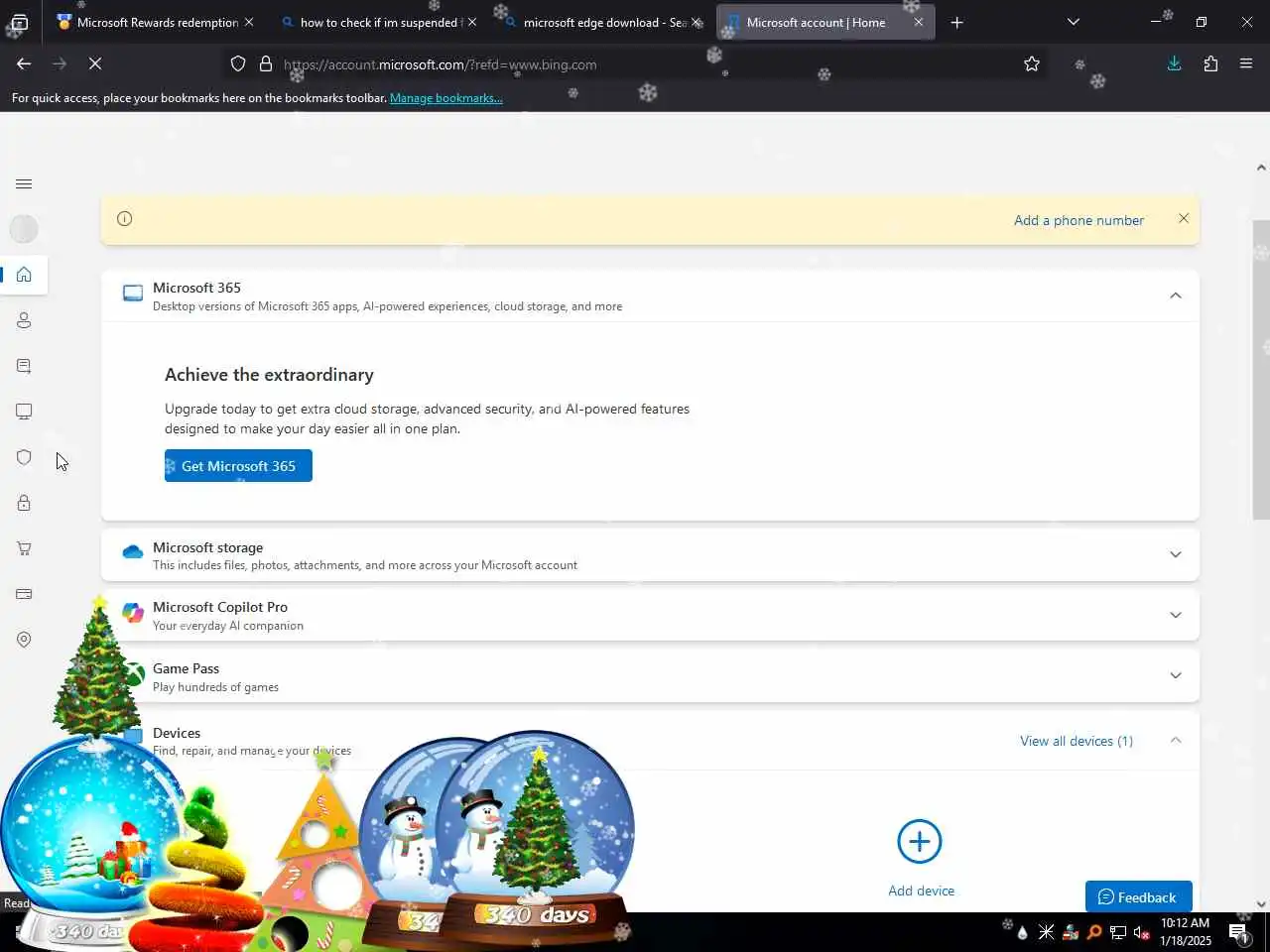Open the magnifier tray icon
The height and width of the screenshot is (952, 1270).
click(x=1093, y=932)
